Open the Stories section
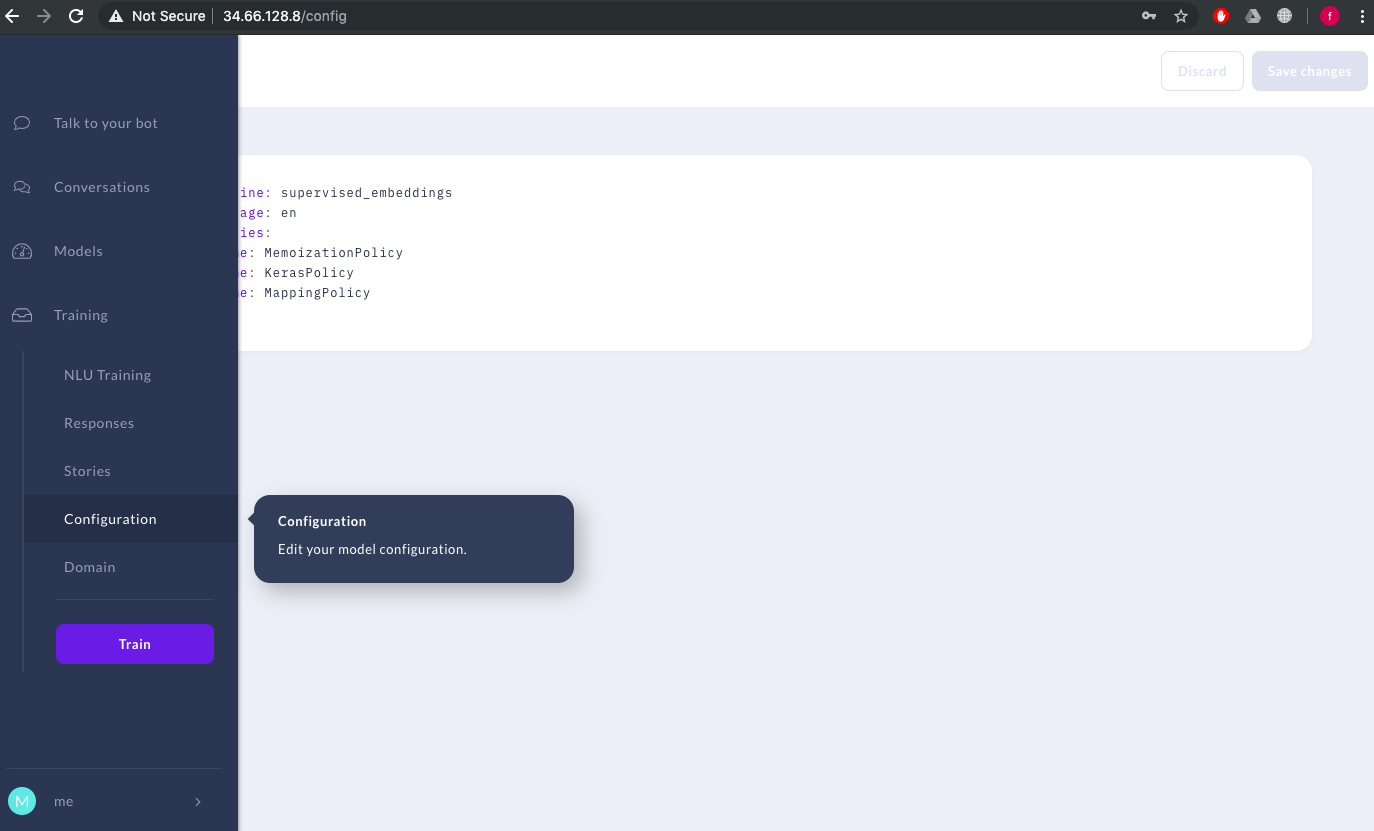The height and width of the screenshot is (831, 1374). (87, 471)
